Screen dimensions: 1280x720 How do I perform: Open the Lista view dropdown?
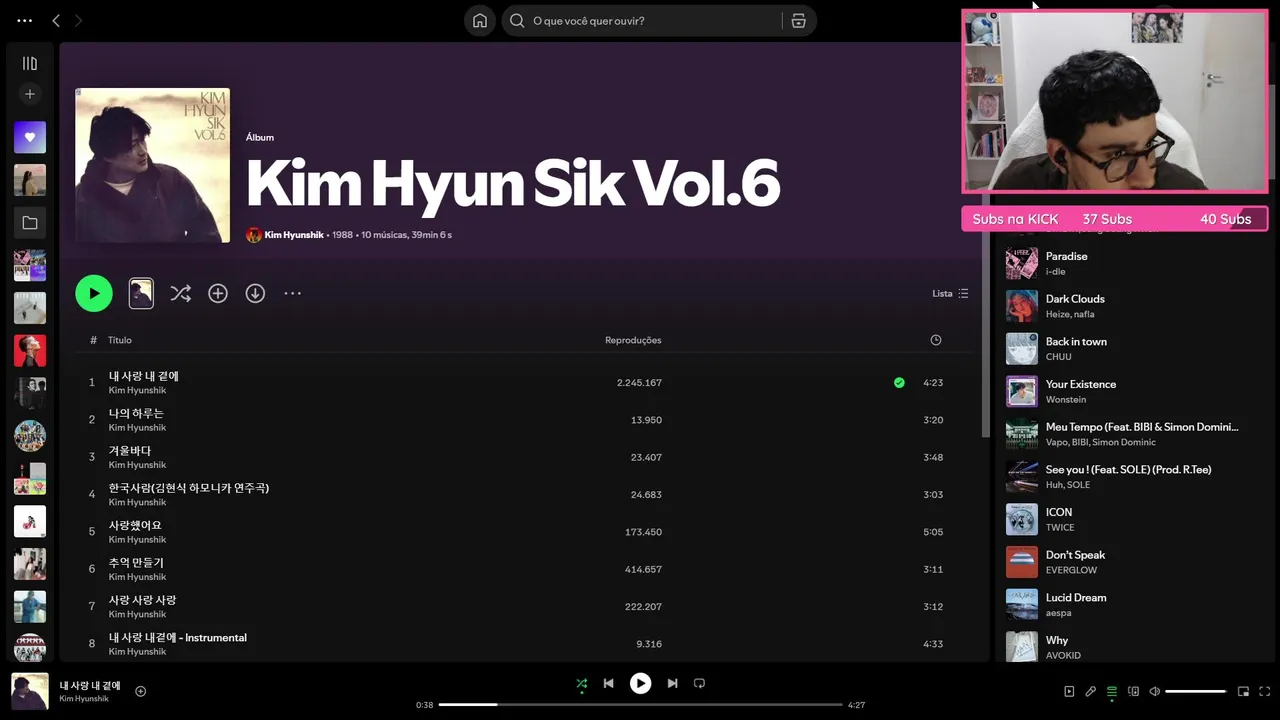950,293
